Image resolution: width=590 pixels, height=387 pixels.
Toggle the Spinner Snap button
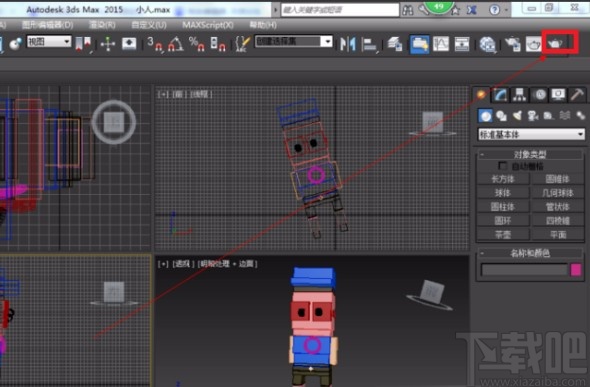[x=218, y=44]
